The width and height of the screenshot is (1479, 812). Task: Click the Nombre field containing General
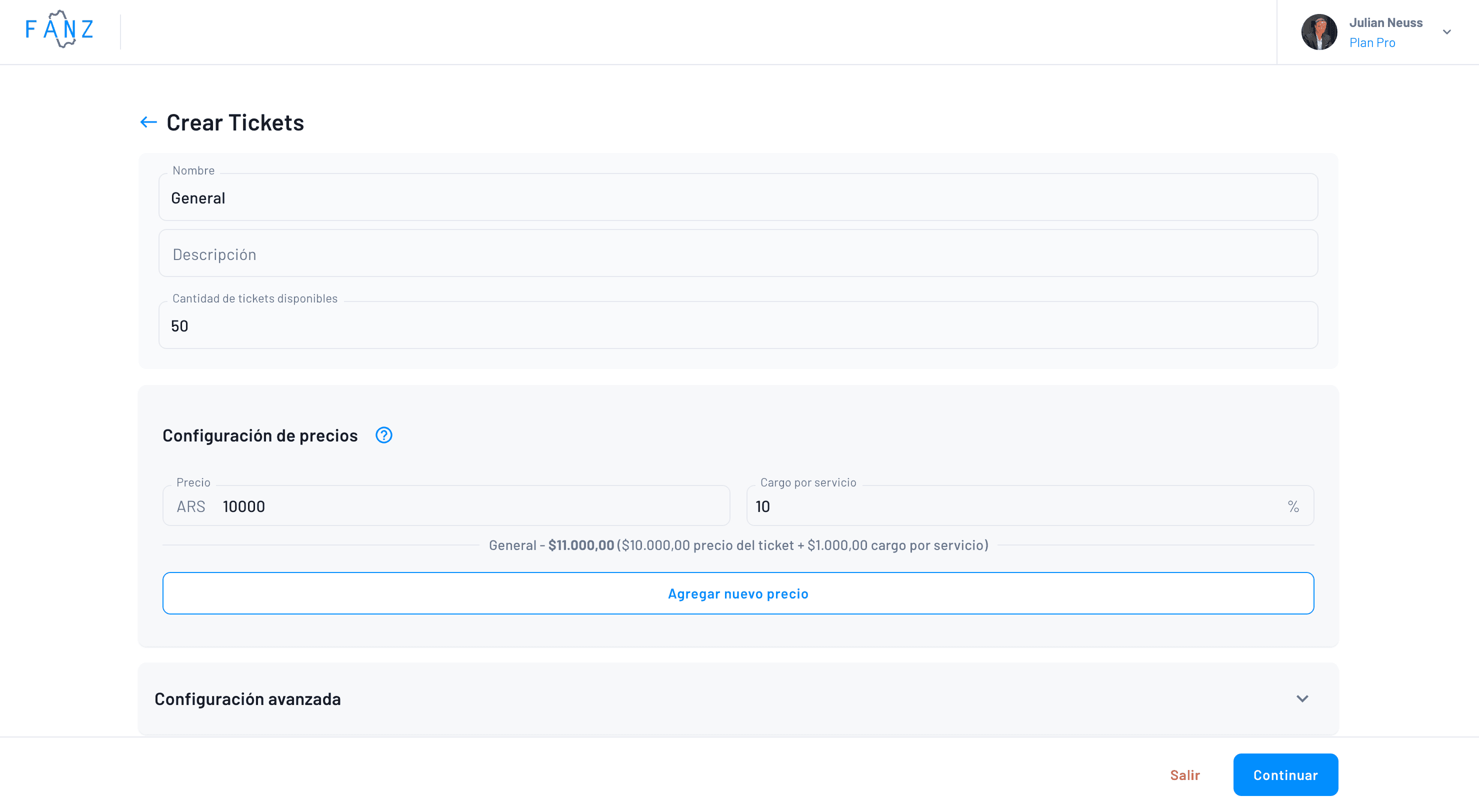coord(738,198)
